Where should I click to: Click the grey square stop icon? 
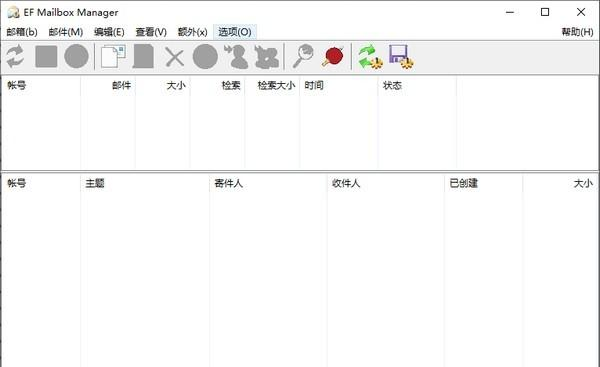click(46, 57)
